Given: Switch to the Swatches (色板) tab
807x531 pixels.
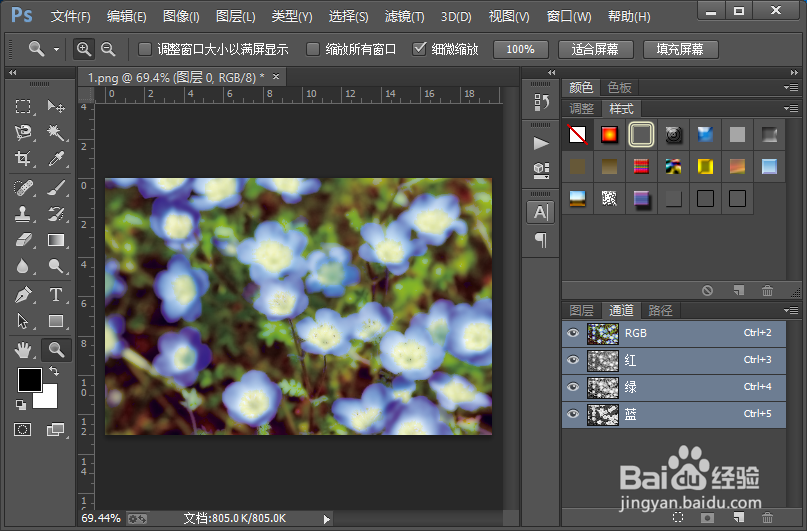Looking at the screenshot, I should pyautogui.click(x=619, y=87).
